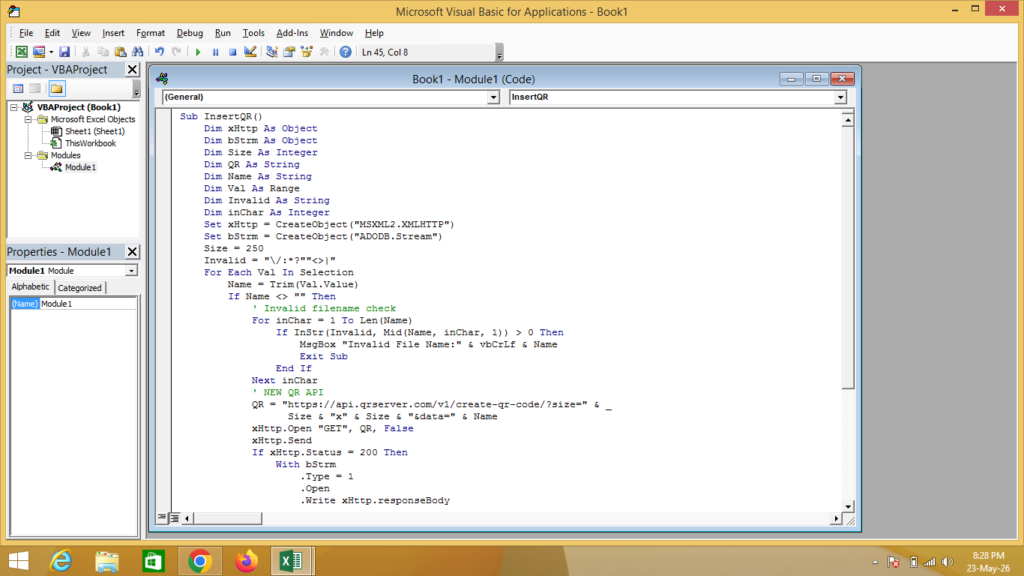This screenshot has height=576, width=1024.
Task: Open the File menu
Action: pyautogui.click(x=26, y=33)
